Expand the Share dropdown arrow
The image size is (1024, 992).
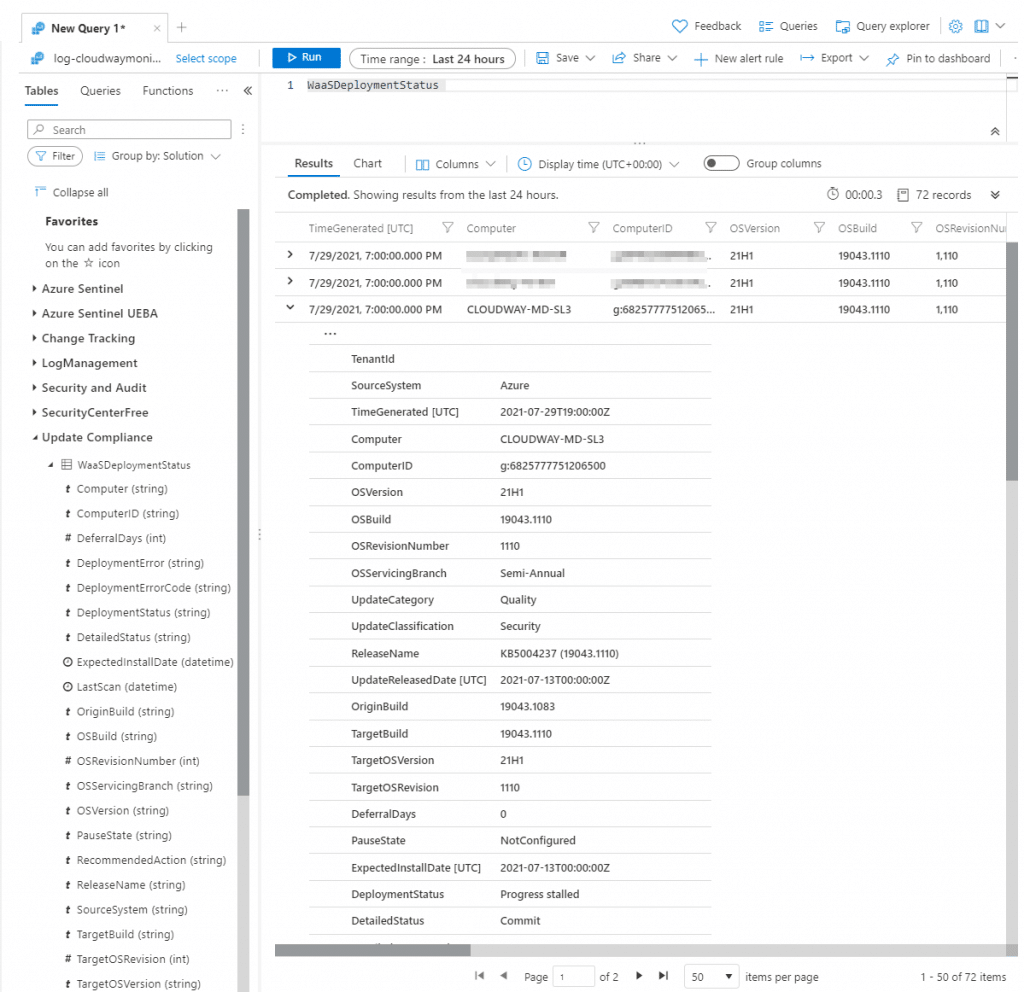point(673,58)
